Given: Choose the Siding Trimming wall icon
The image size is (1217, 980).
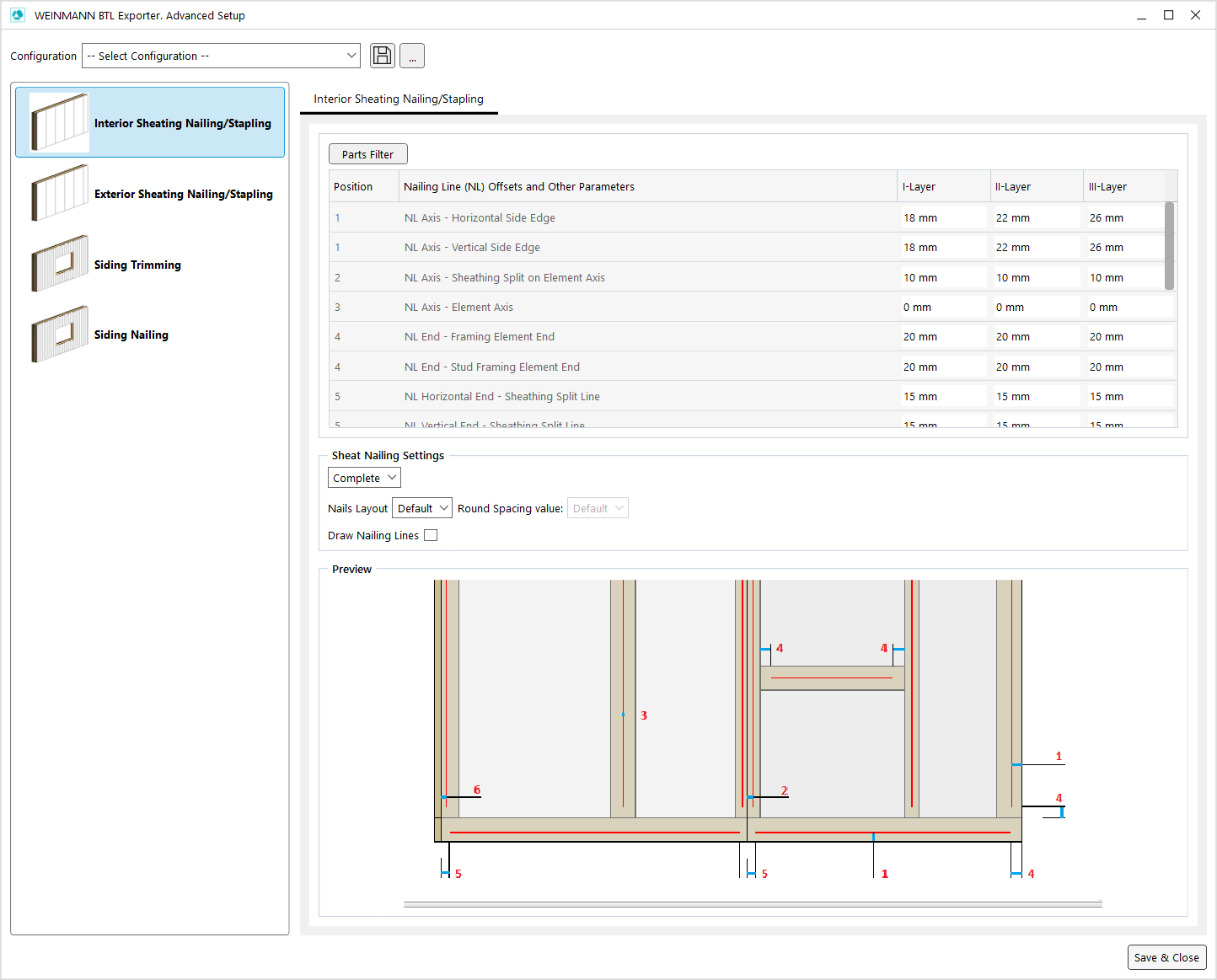Looking at the screenshot, I should point(59,264).
